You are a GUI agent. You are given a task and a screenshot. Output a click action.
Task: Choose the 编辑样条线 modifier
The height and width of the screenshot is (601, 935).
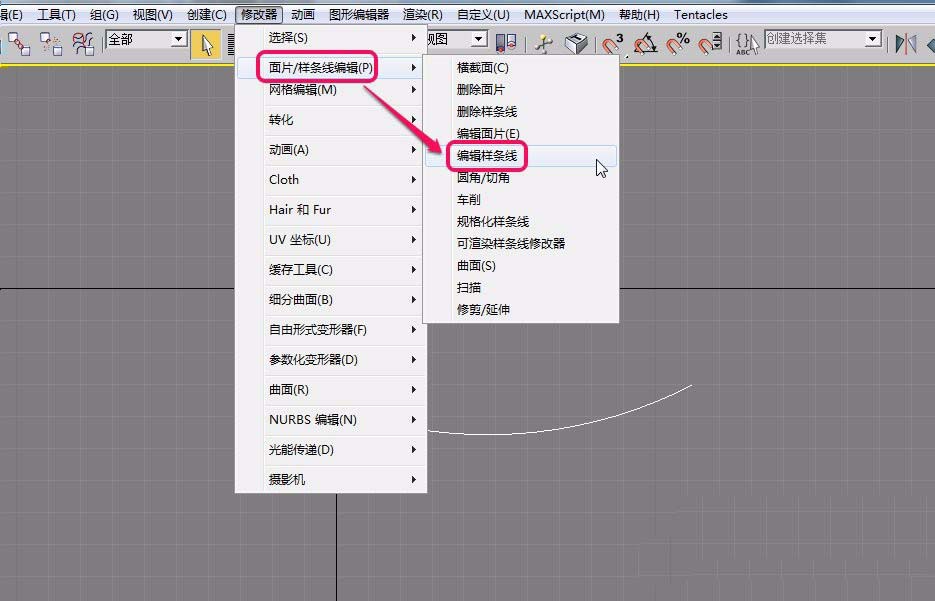(521, 156)
